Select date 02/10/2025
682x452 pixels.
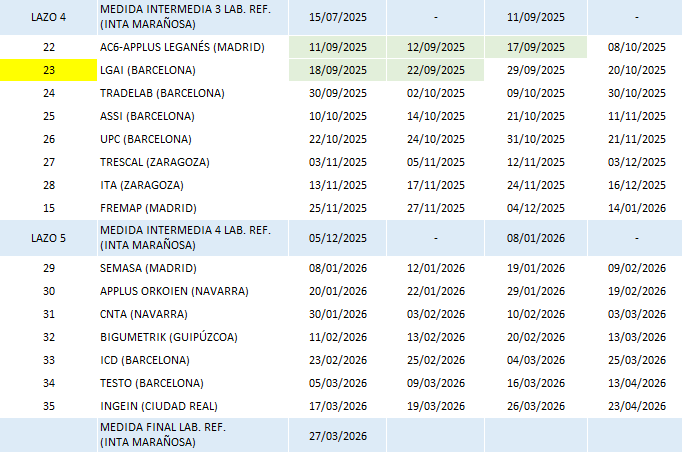435,93
